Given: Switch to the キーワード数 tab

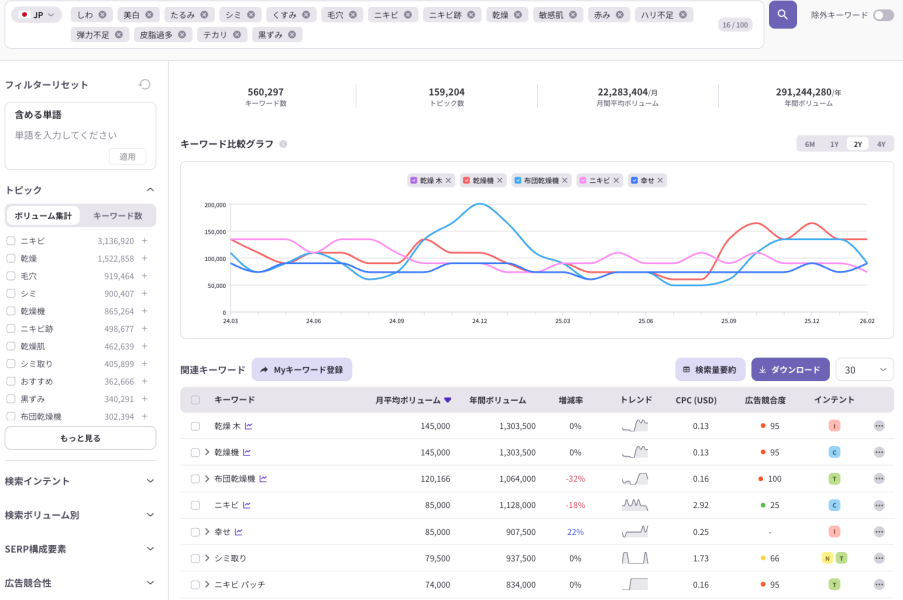Looking at the screenshot, I should click(118, 216).
